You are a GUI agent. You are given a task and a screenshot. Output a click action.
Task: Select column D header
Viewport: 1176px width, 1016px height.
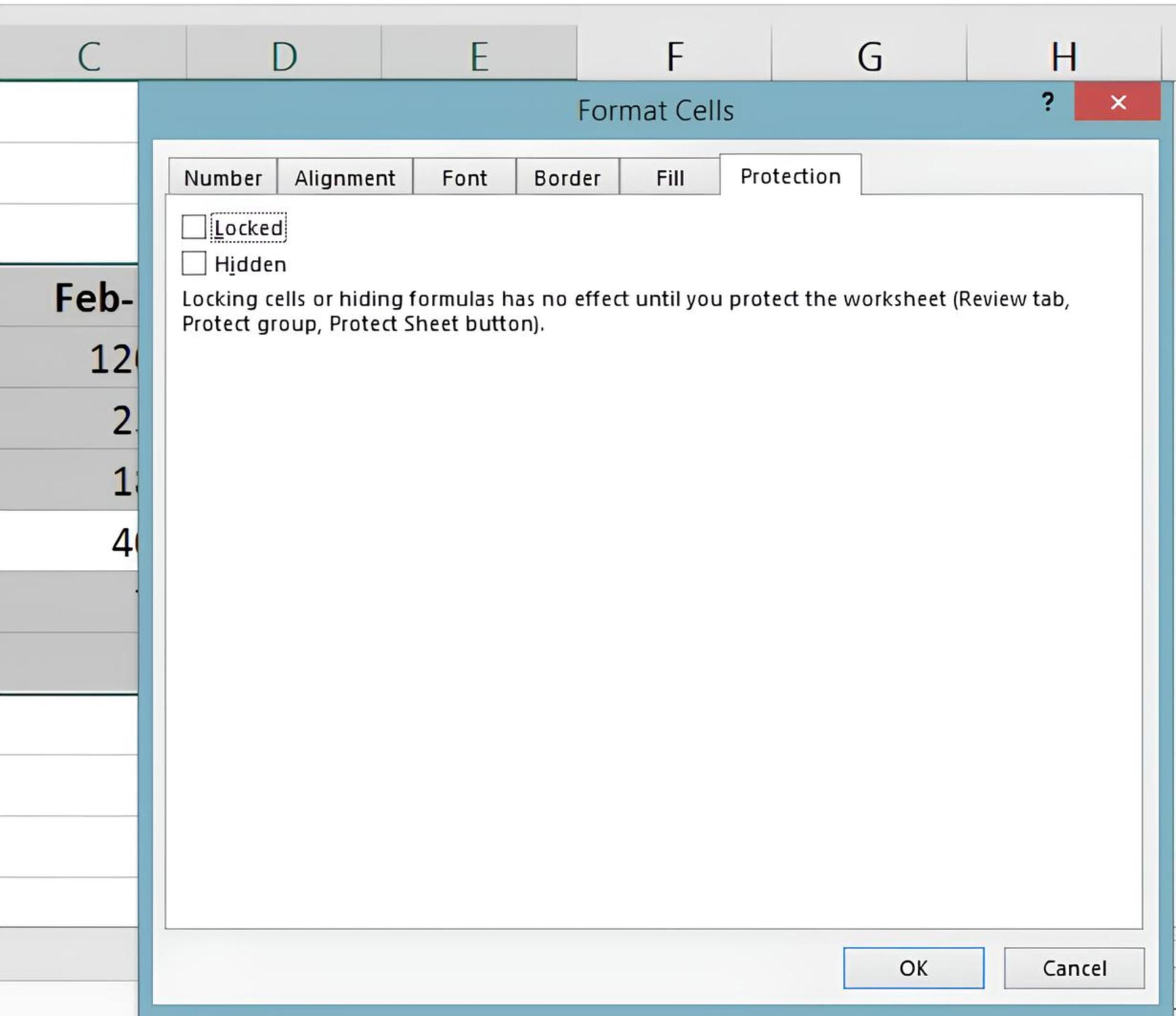pyautogui.click(x=284, y=54)
